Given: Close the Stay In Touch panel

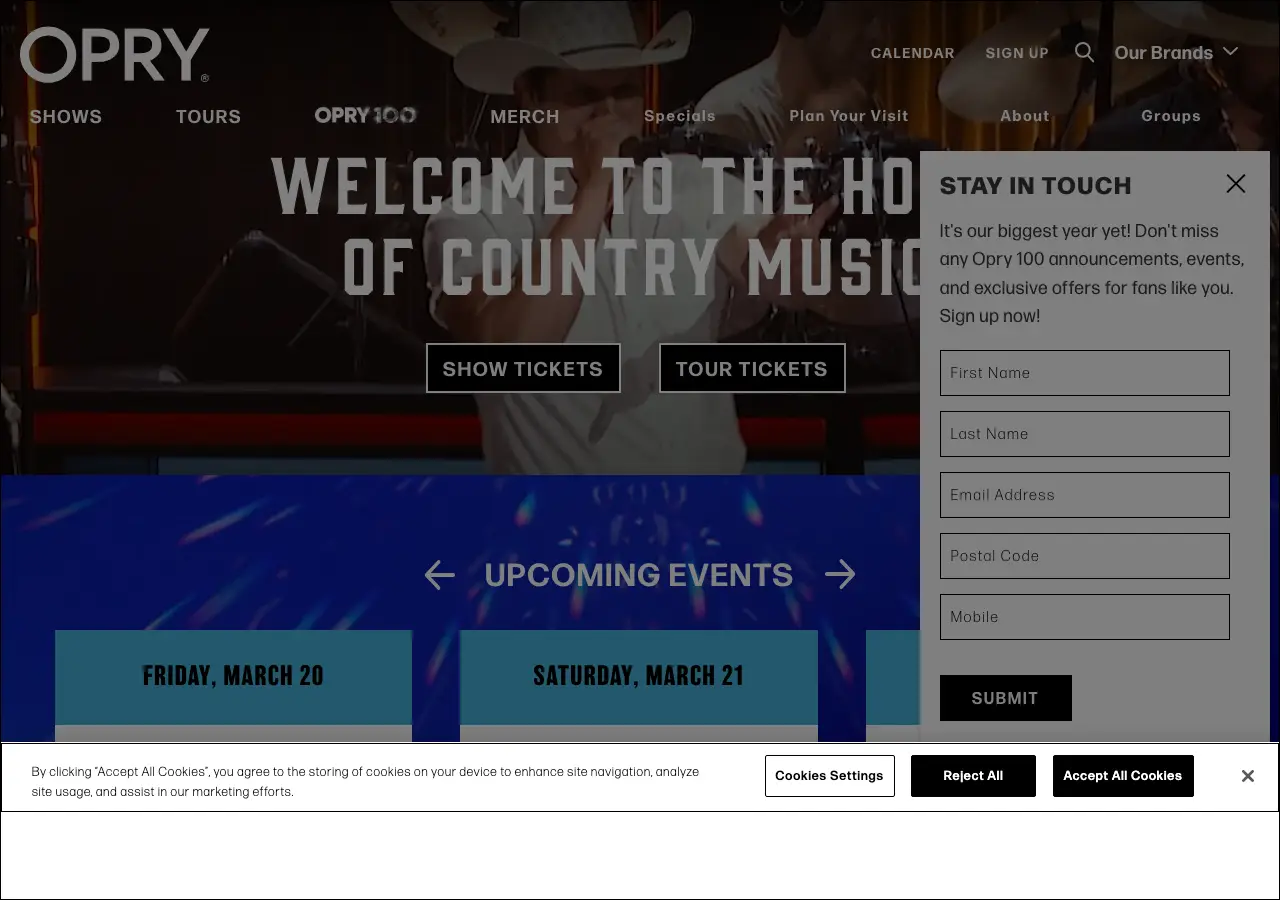Looking at the screenshot, I should pyautogui.click(x=1236, y=183).
